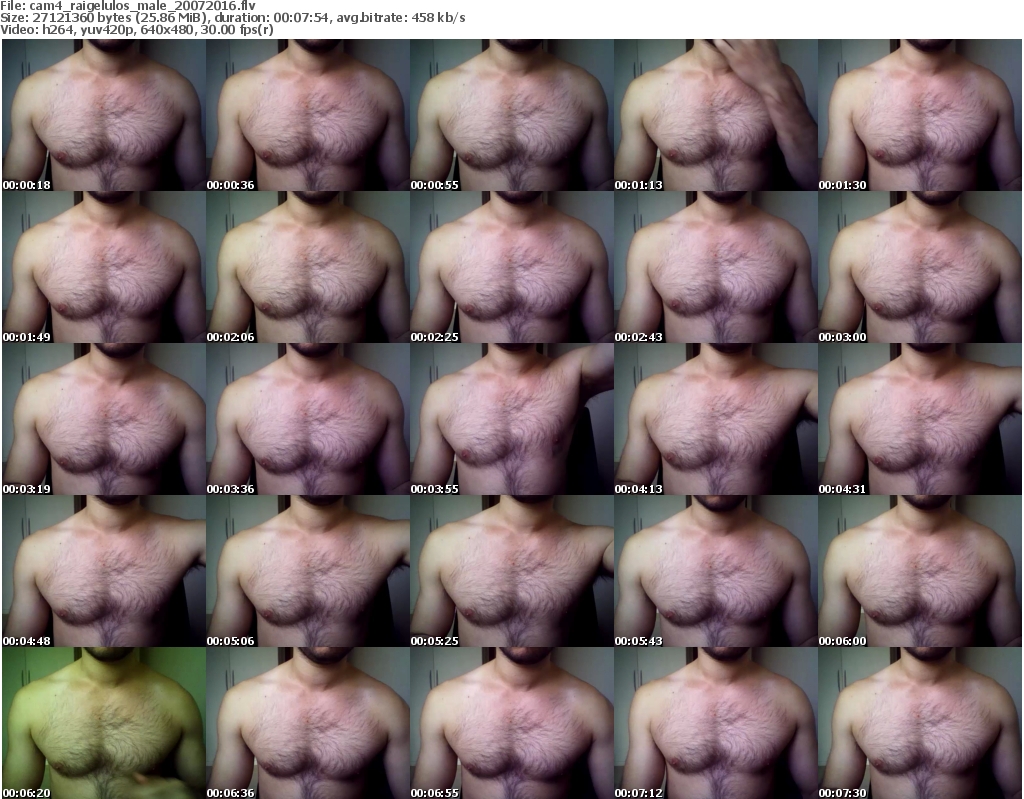This screenshot has height=799, width=1024.
Task: Click the frame rate text 30.00 fps(r)
Action: point(236,30)
